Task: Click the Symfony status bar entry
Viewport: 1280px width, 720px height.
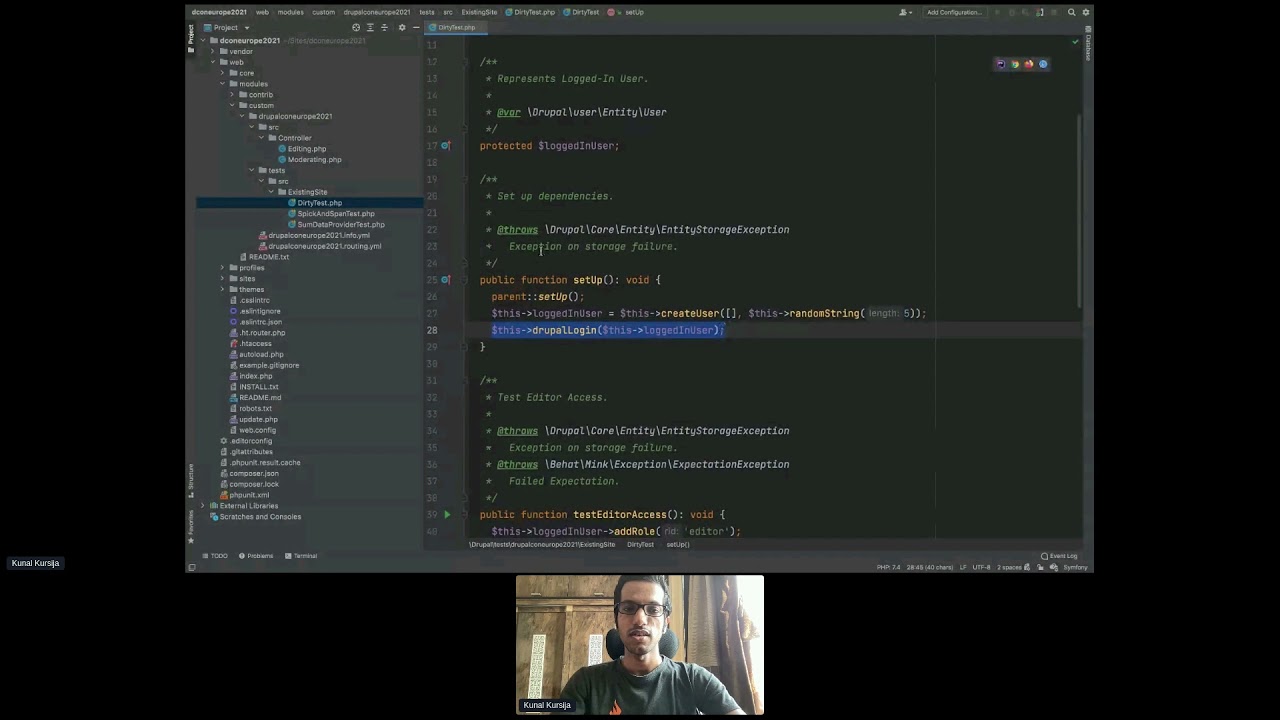Action: pyautogui.click(x=1075, y=567)
